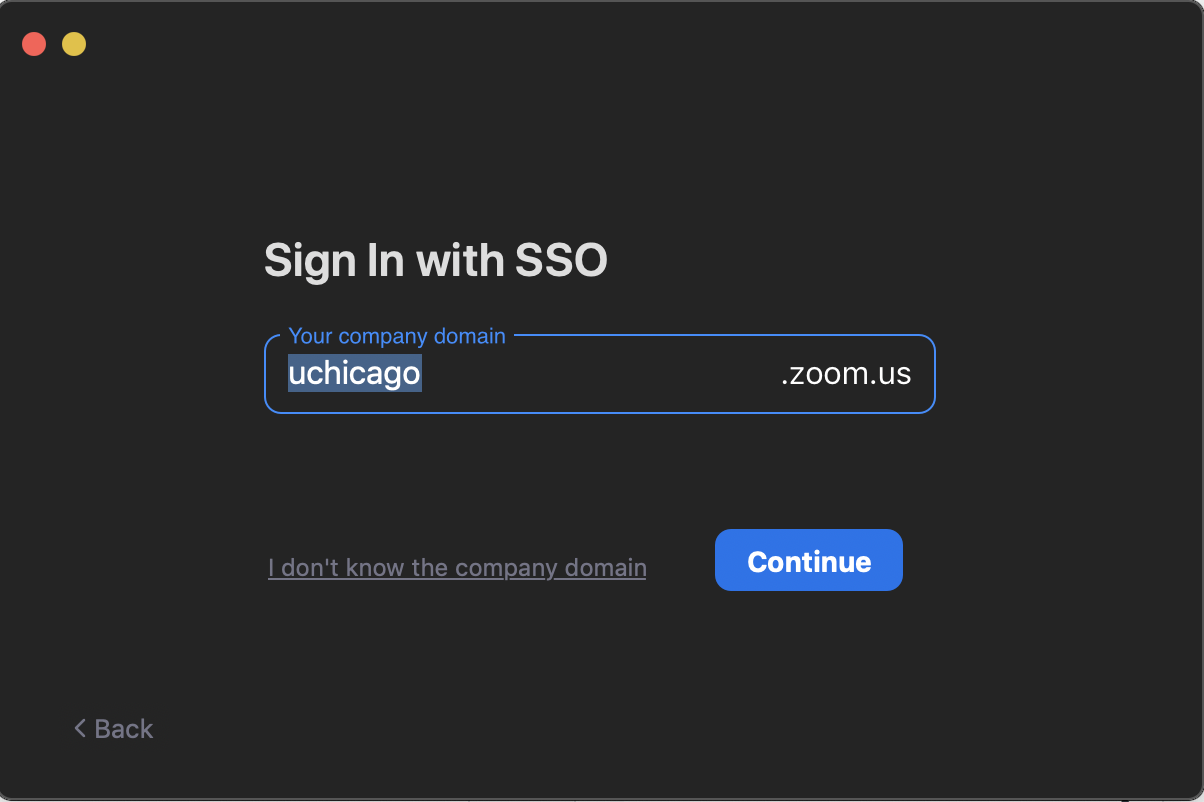Minimize window with the yellow button

pyautogui.click(x=74, y=44)
